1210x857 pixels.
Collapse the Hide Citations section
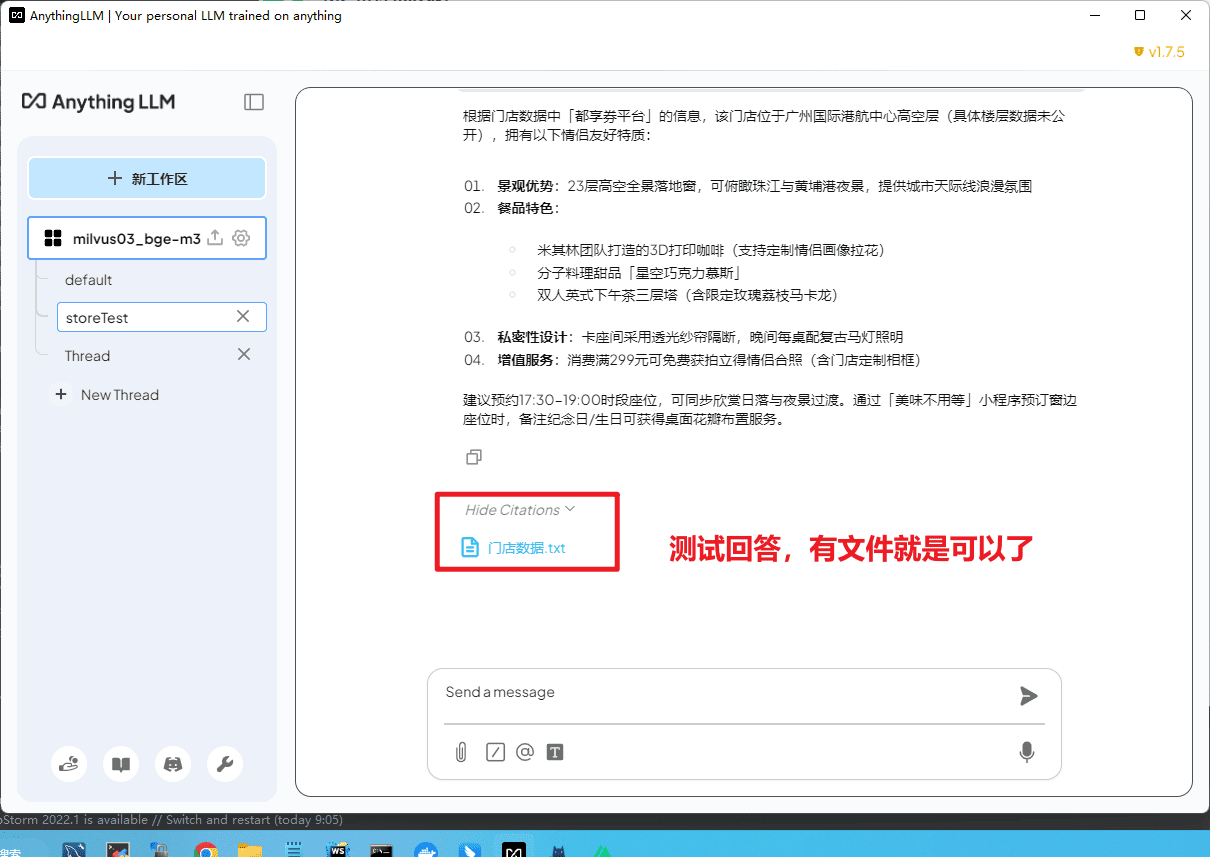click(x=520, y=510)
